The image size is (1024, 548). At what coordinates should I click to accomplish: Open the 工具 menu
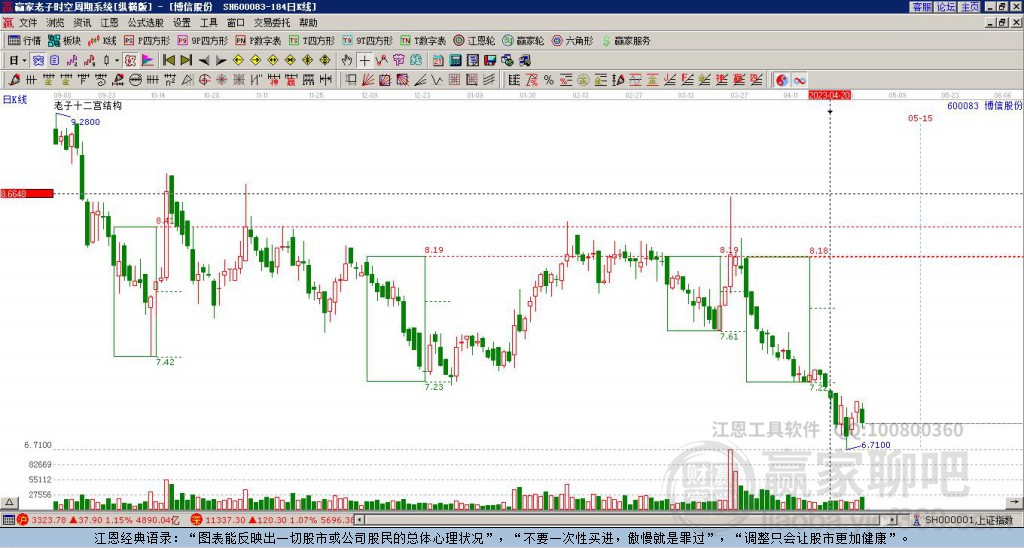pos(209,23)
